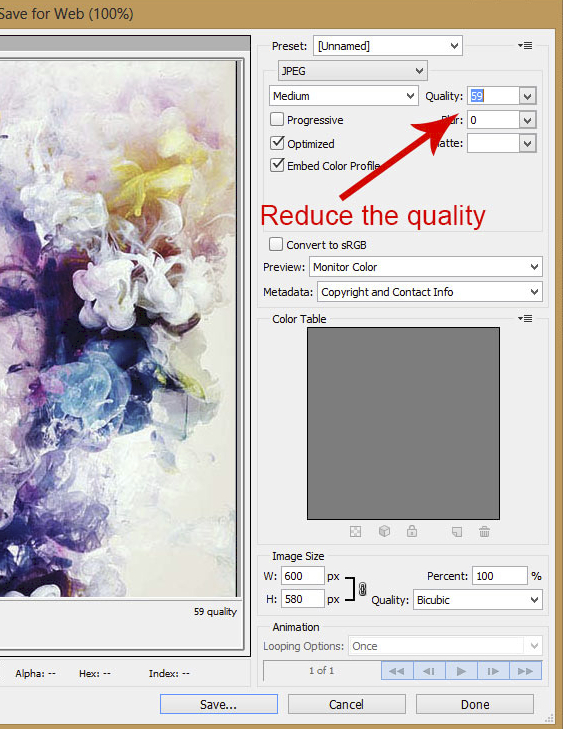
Task: Click the image width W field
Action: pos(303,576)
